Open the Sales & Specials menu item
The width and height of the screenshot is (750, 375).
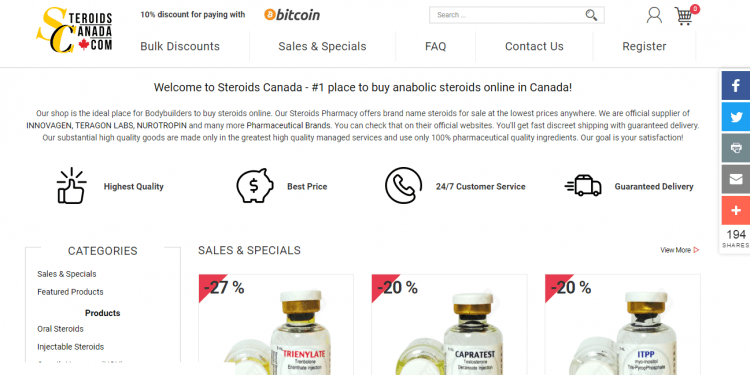click(322, 46)
